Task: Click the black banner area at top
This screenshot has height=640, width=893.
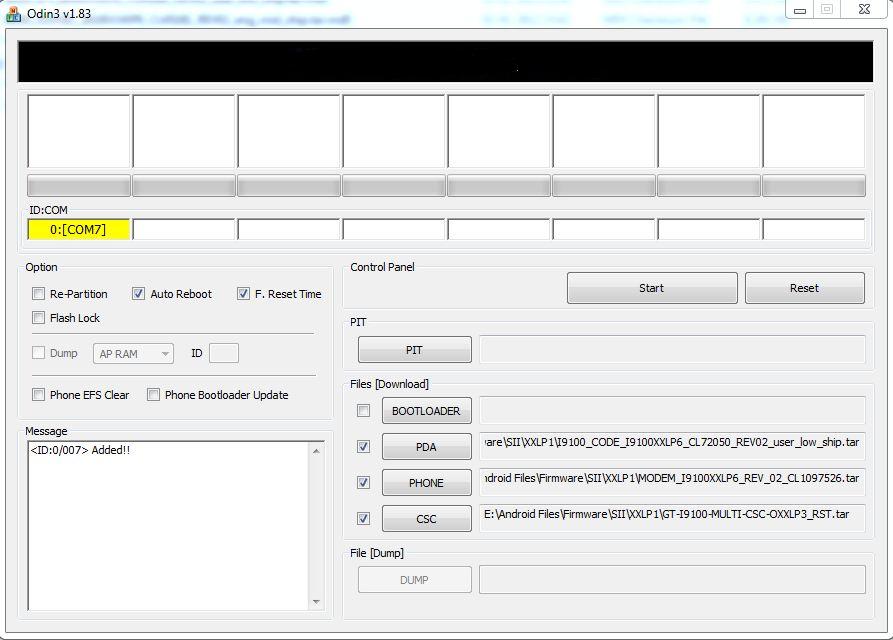Action: point(445,61)
